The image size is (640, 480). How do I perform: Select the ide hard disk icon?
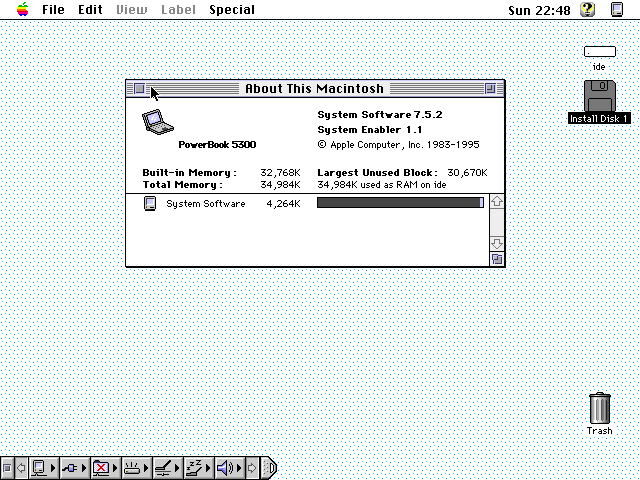pyautogui.click(x=599, y=52)
